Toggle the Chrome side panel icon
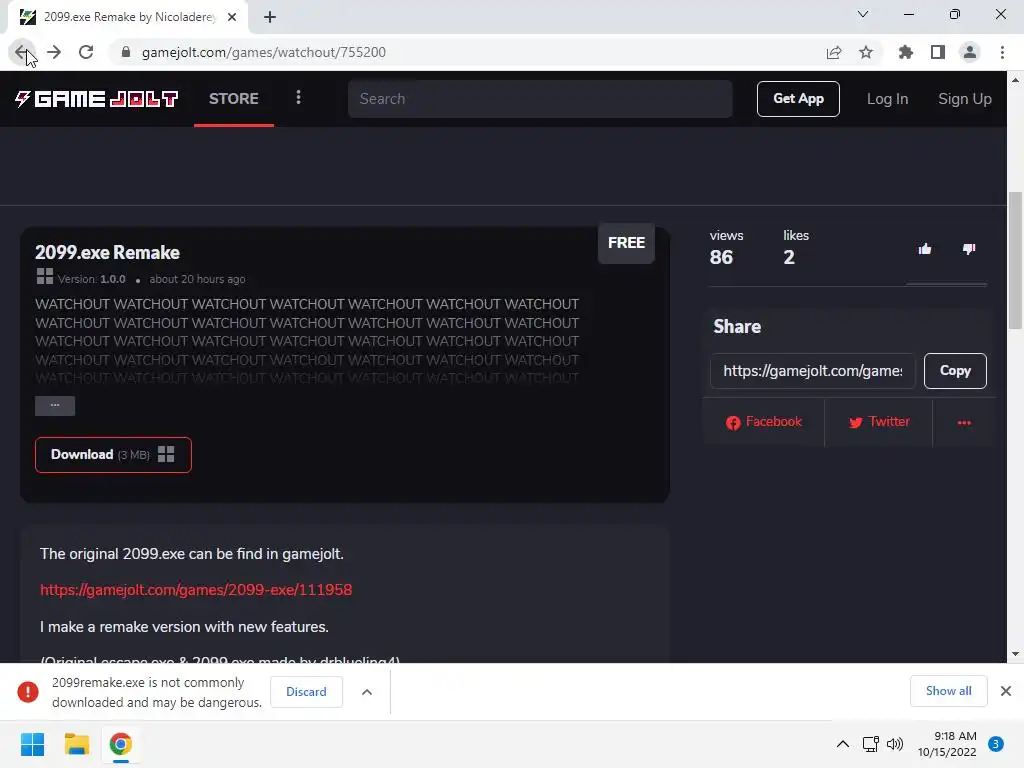This screenshot has width=1024, height=768. point(938,52)
